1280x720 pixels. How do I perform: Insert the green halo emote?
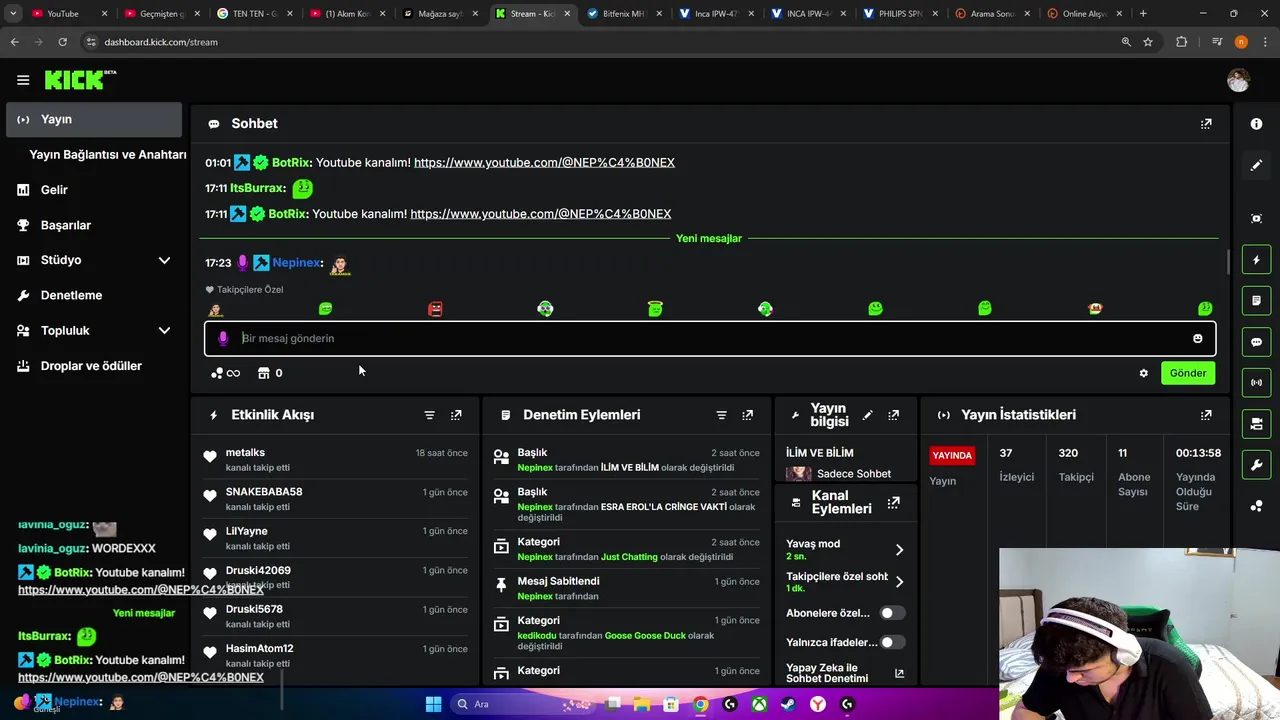pyautogui.click(x=655, y=309)
